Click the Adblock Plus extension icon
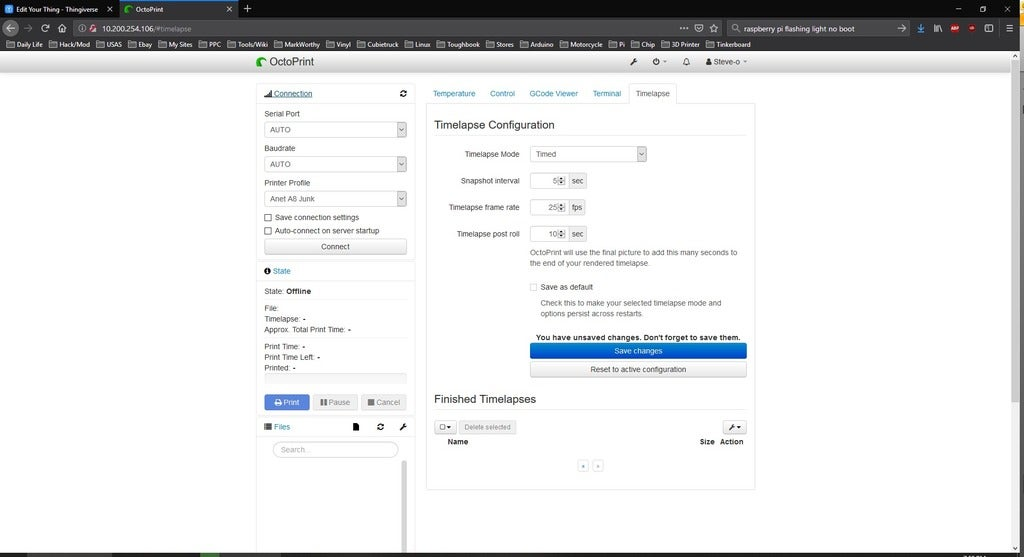Image resolution: width=1024 pixels, height=557 pixels. click(x=955, y=29)
